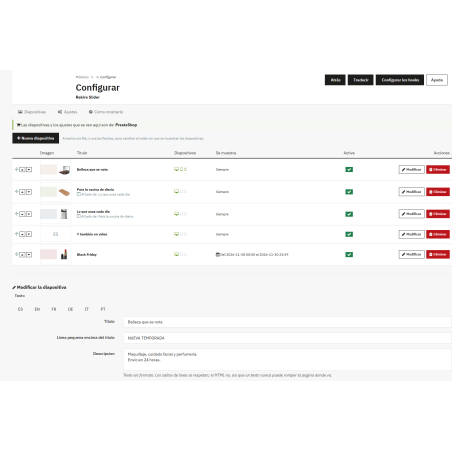Open the Ajustes tab
The width and height of the screenshot is (452, 452).
click(x=67, y=112)
